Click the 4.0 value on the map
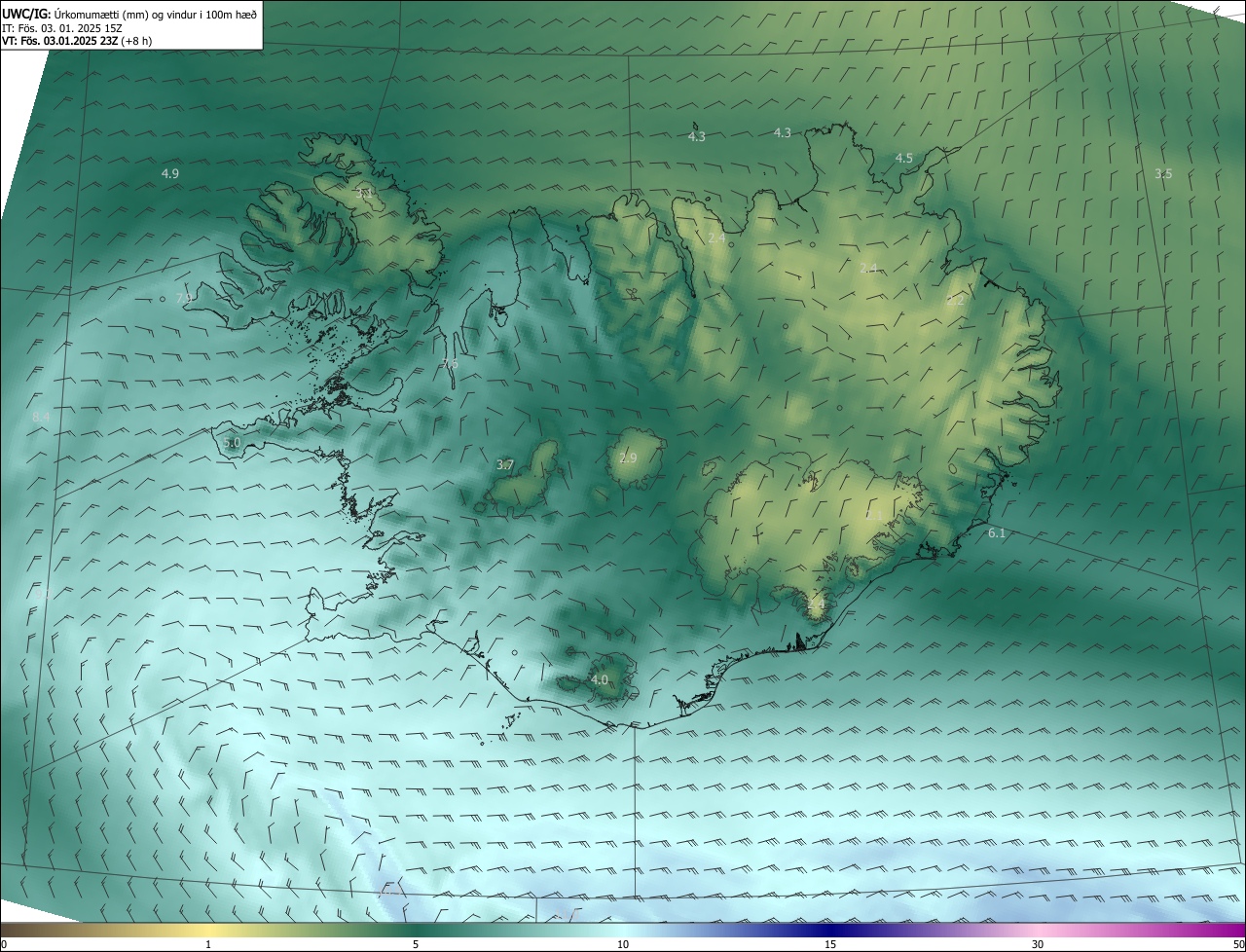The height and width of the screenshot is (952, 1246). [600, 679]
